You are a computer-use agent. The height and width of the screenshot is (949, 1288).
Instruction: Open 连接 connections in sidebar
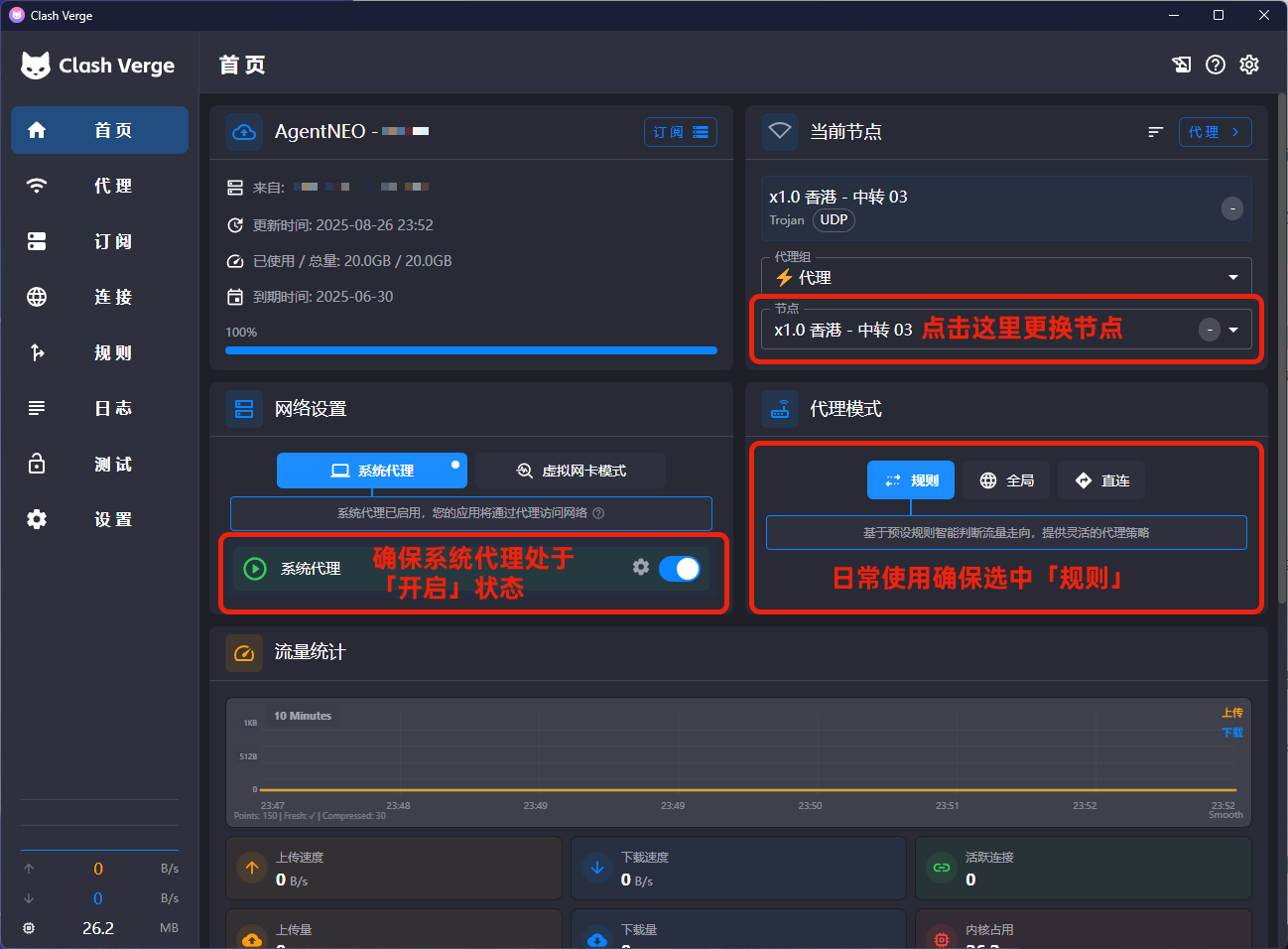pos(99,297)
